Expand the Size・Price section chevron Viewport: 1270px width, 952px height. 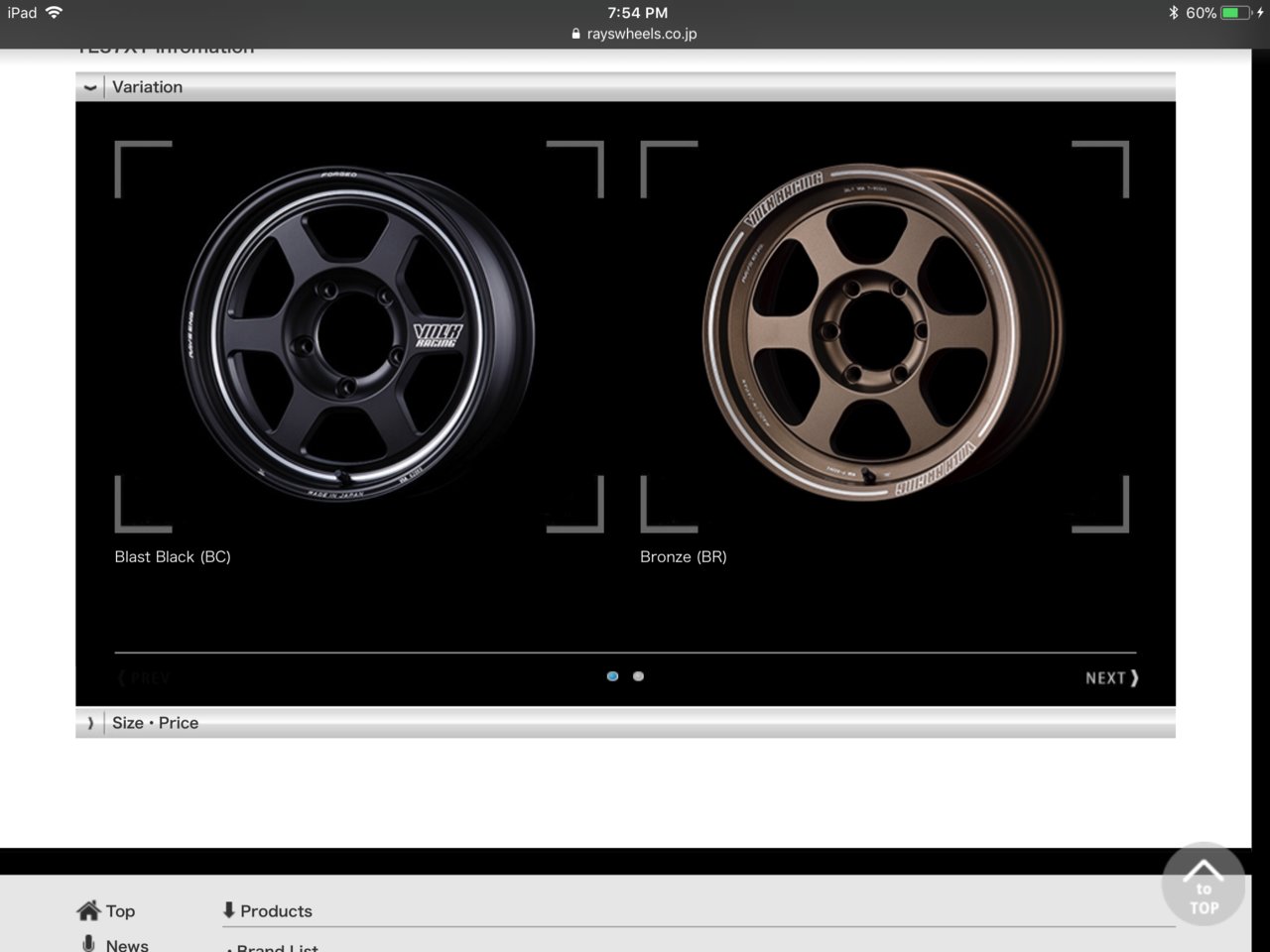90,723
